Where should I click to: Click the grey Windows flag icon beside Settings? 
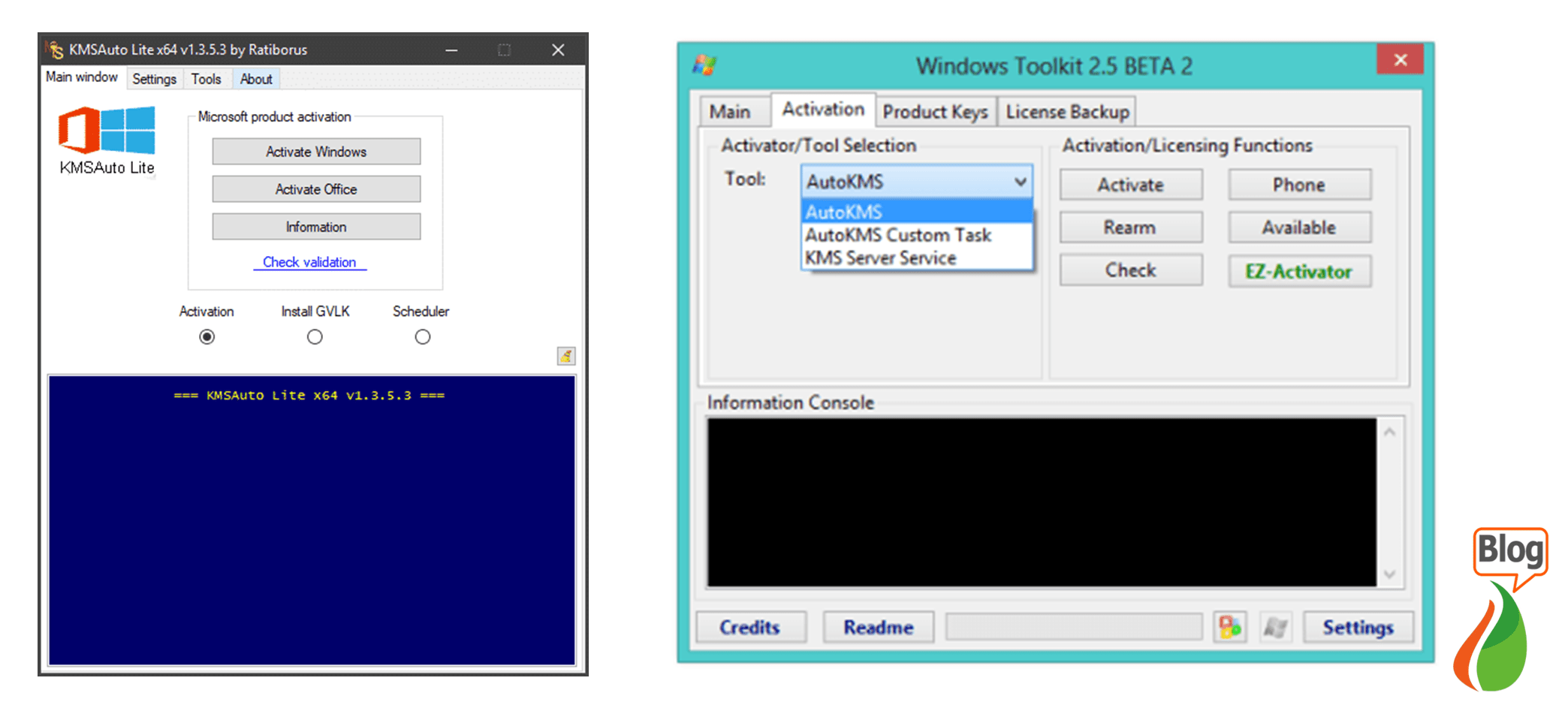1275,627
